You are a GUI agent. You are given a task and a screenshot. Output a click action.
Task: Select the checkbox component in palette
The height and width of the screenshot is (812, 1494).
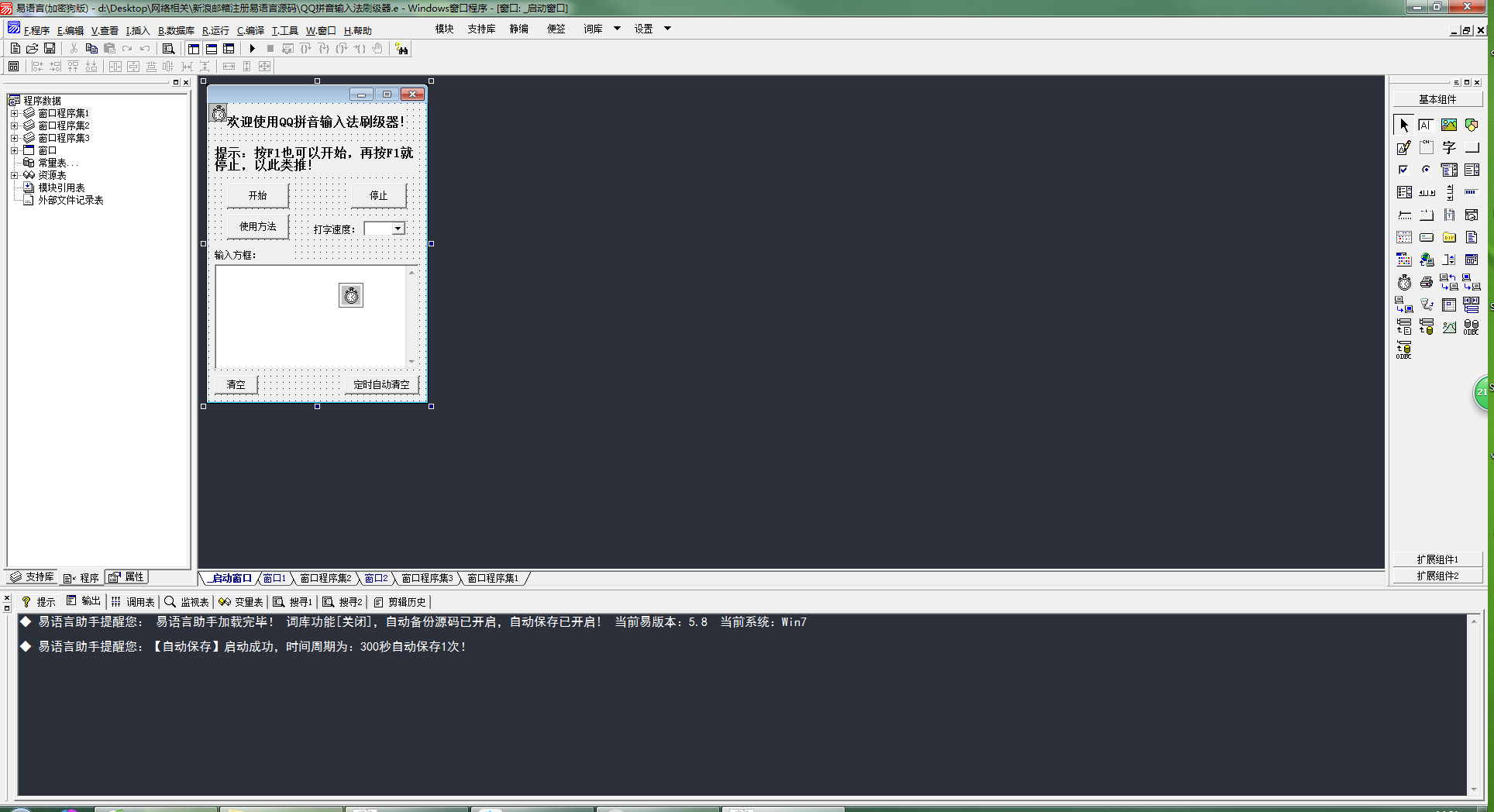pyautogui.click(x=1403, y=170)
